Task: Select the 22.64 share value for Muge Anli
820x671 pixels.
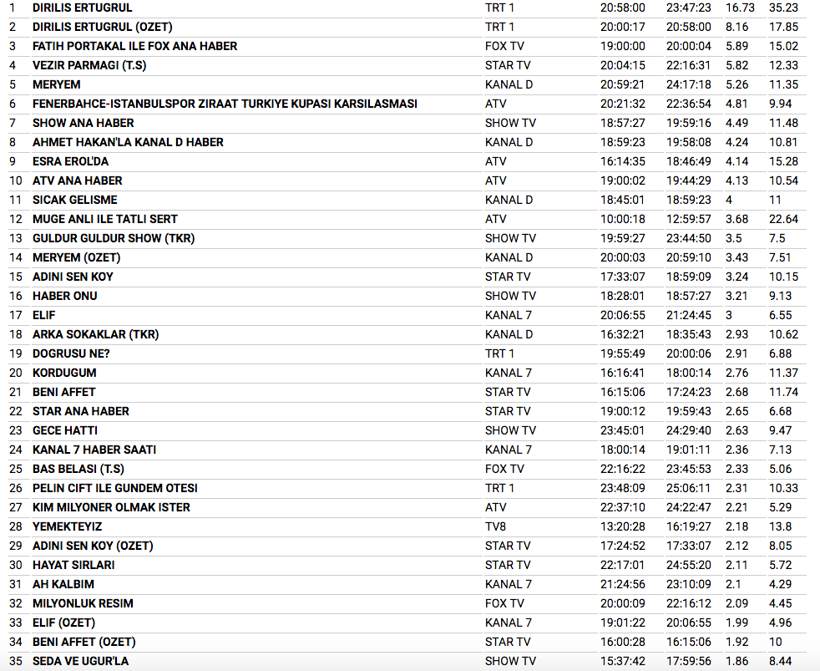Action: click(x=782, y=219)
